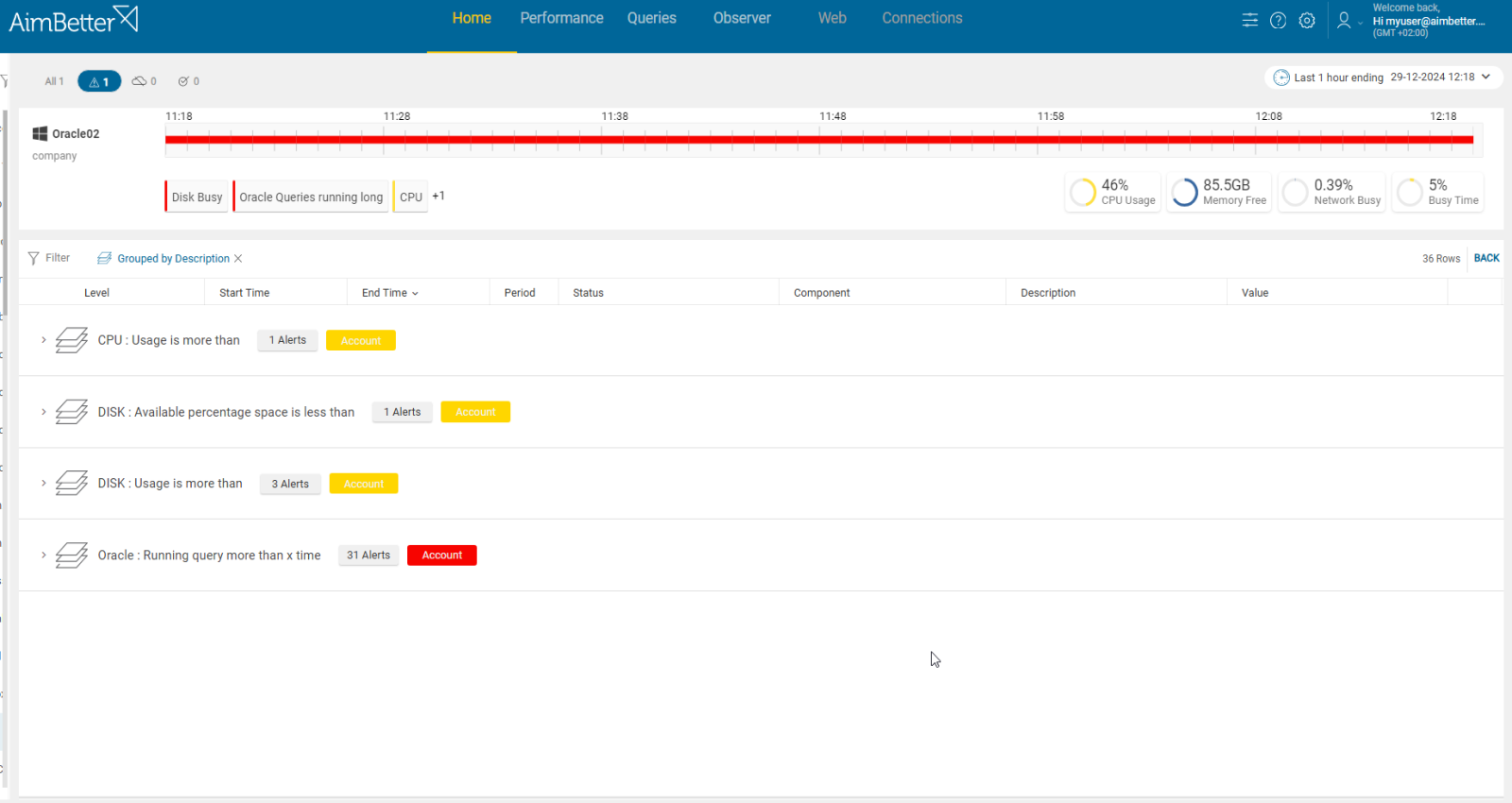Expand the DISK Usage is more than group
Viewport: 1512px width, 803px height.
click(x=43, y=483)
